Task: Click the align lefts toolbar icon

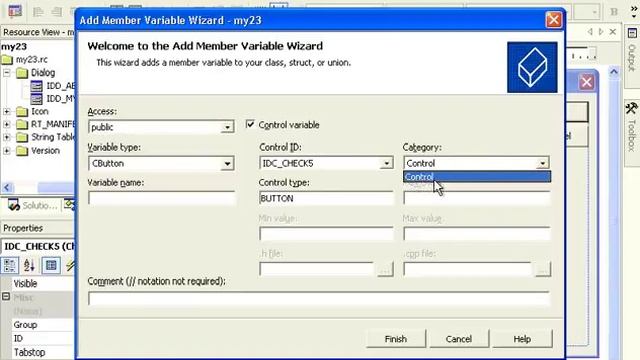Action: [x=38, y=11]
